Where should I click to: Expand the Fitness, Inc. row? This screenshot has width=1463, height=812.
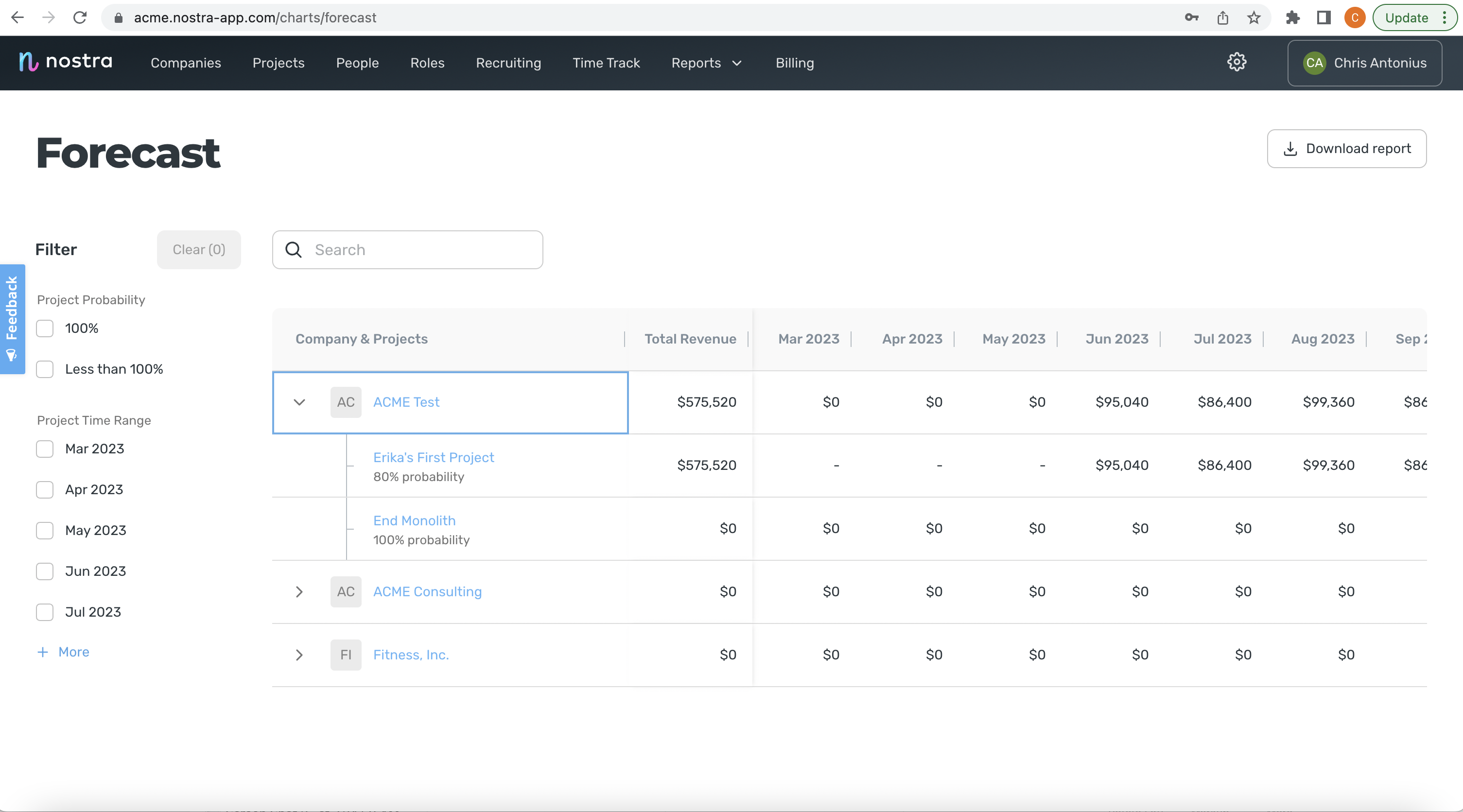click(x=299, y=655)
